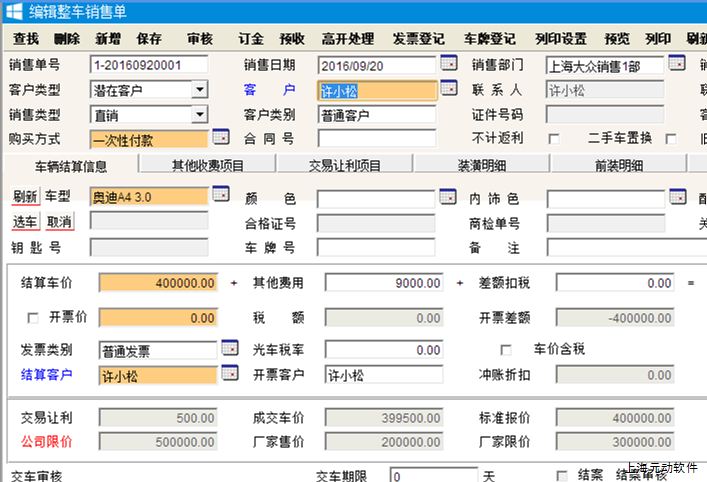Switch to 其他收费项目 tab
The width and height of the screenshot is (707, 482).
207,164
